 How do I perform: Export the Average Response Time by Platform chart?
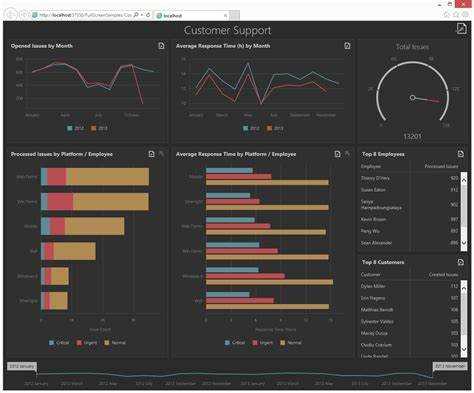coord(337,154)
